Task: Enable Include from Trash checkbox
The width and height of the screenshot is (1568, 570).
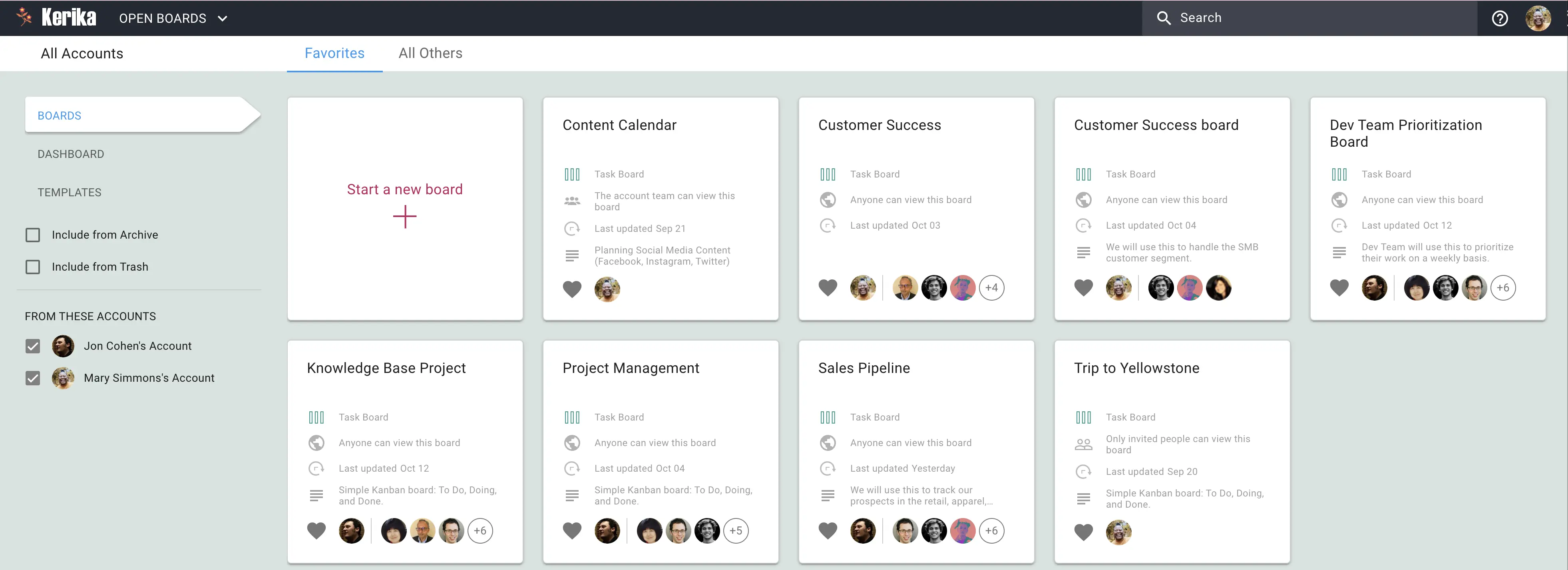Action: [33, 267]
